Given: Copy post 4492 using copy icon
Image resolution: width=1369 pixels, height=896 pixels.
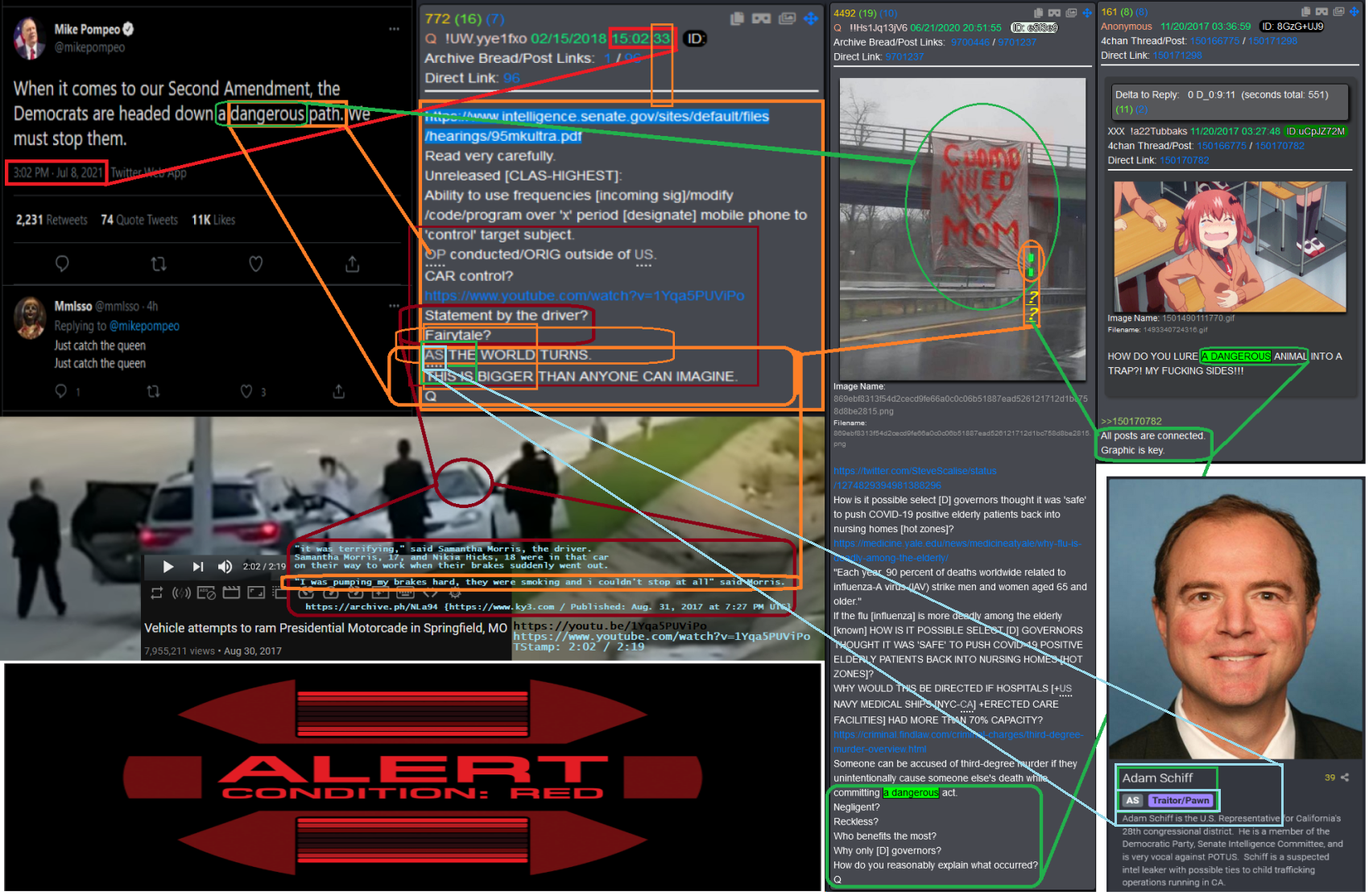Looking at the screenshot, I should coord(1039,13).
